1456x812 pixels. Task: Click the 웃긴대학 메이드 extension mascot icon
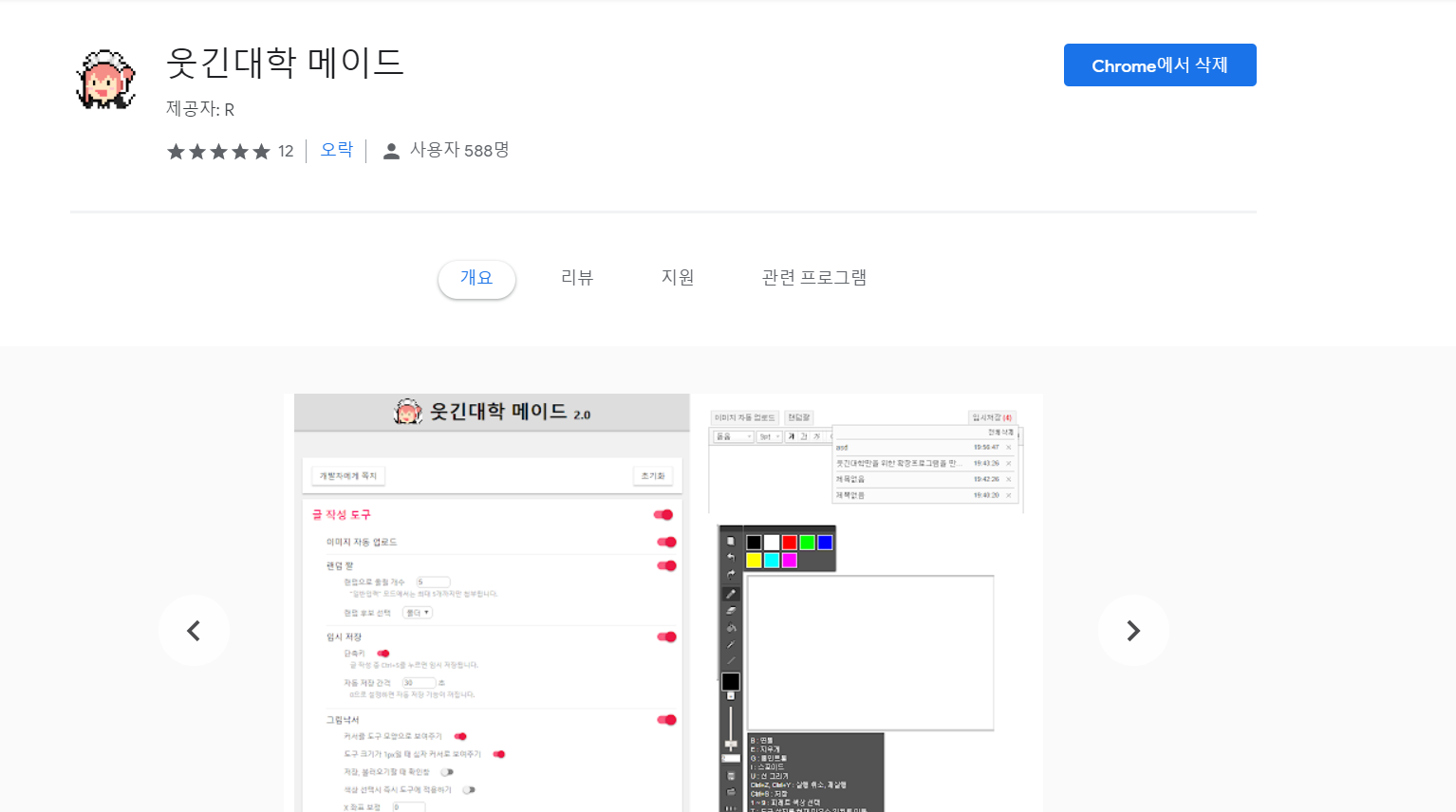pos(105,80)
